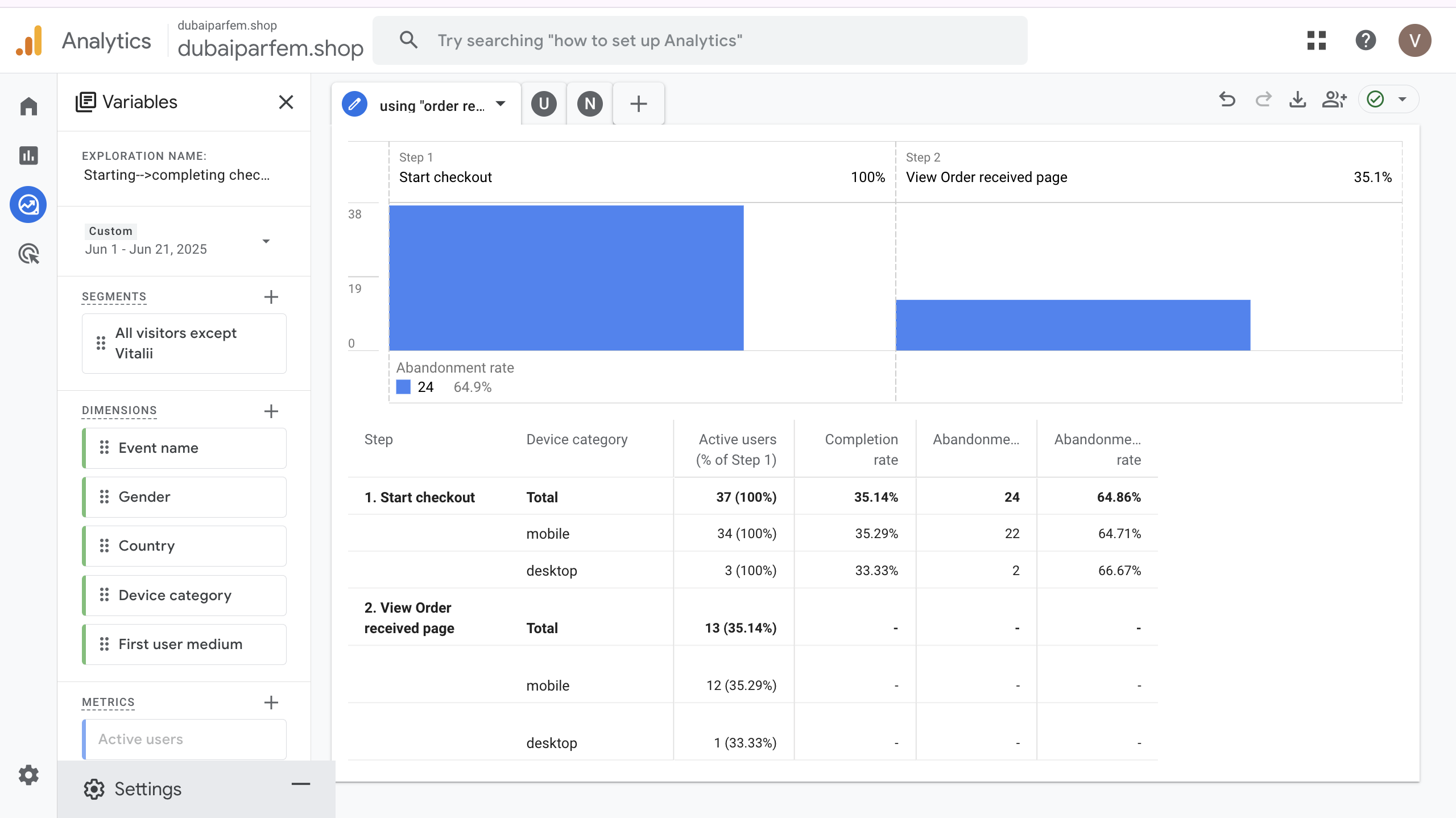Open the Advertising icon in sidebar

28,254
